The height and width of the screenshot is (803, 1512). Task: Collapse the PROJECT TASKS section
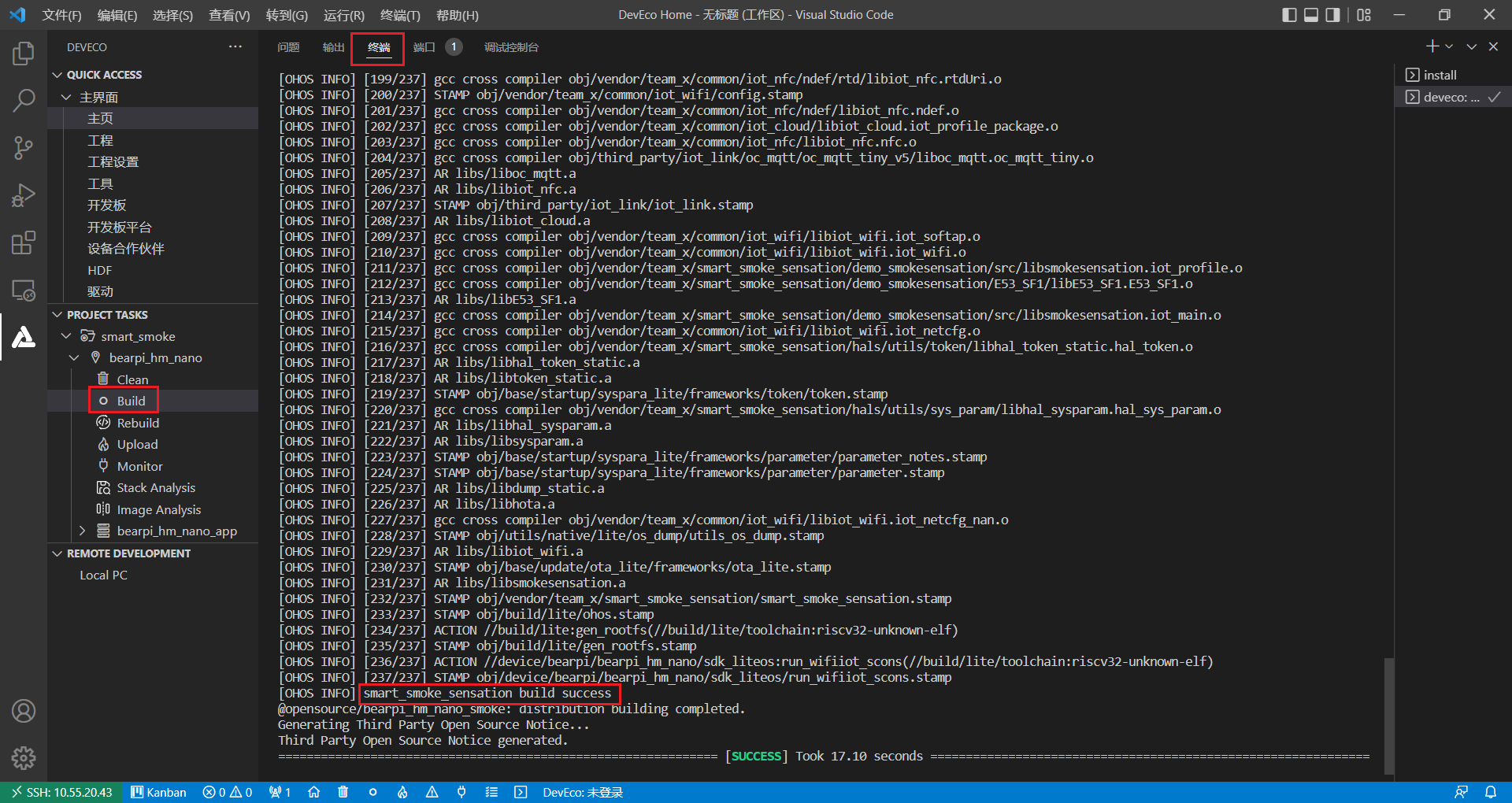[x=57, y=315]
